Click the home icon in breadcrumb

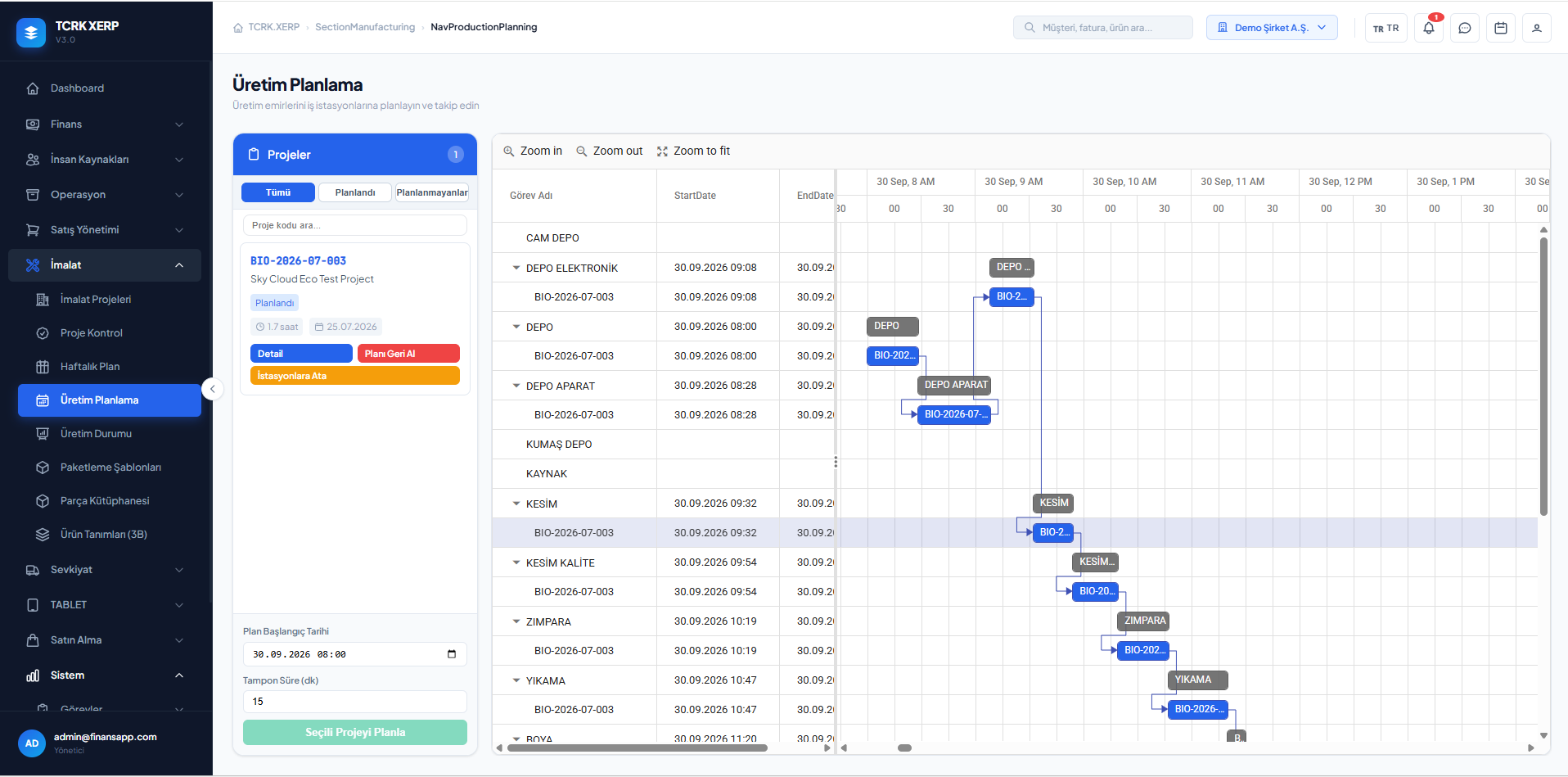[x=238, y=28]
